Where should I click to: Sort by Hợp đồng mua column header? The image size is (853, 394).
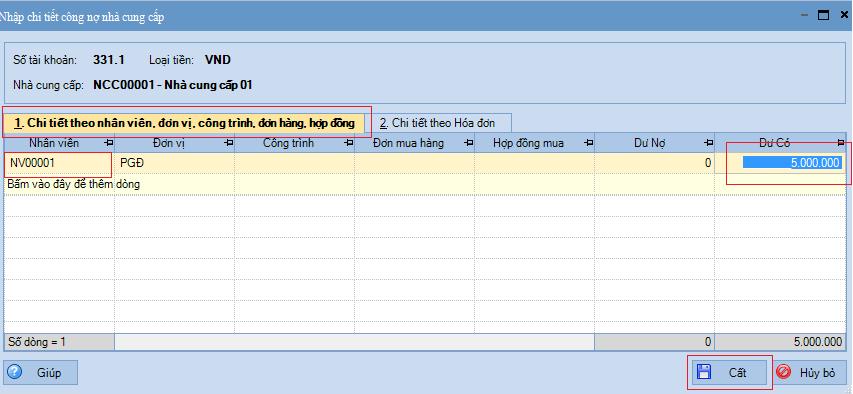(534, 143)
